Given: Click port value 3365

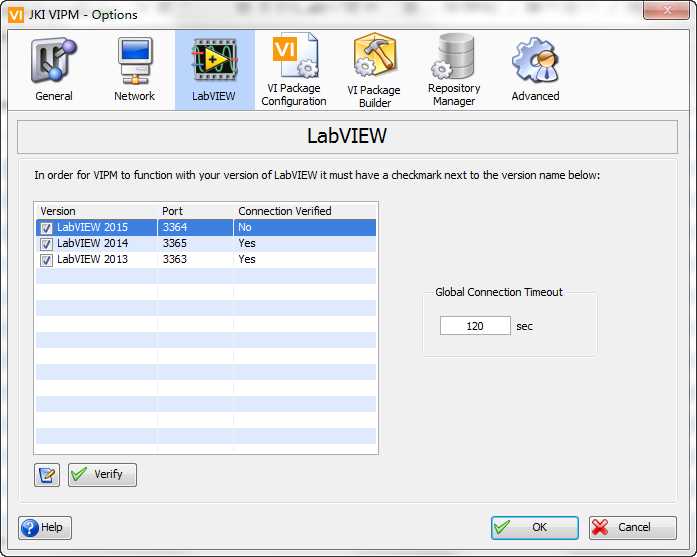Looking at the screenshot, I should [175, 243].
